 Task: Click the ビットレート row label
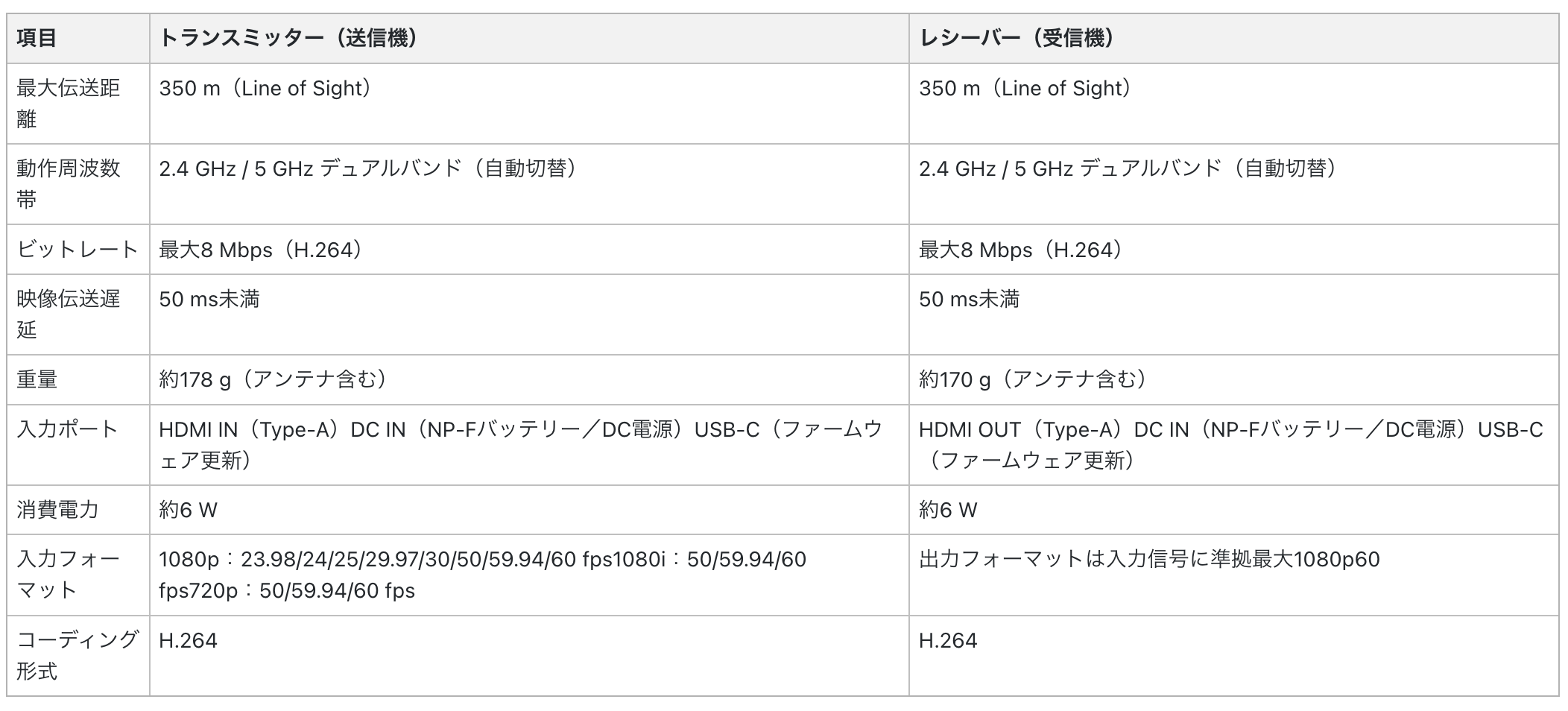[x=78, y=250]
